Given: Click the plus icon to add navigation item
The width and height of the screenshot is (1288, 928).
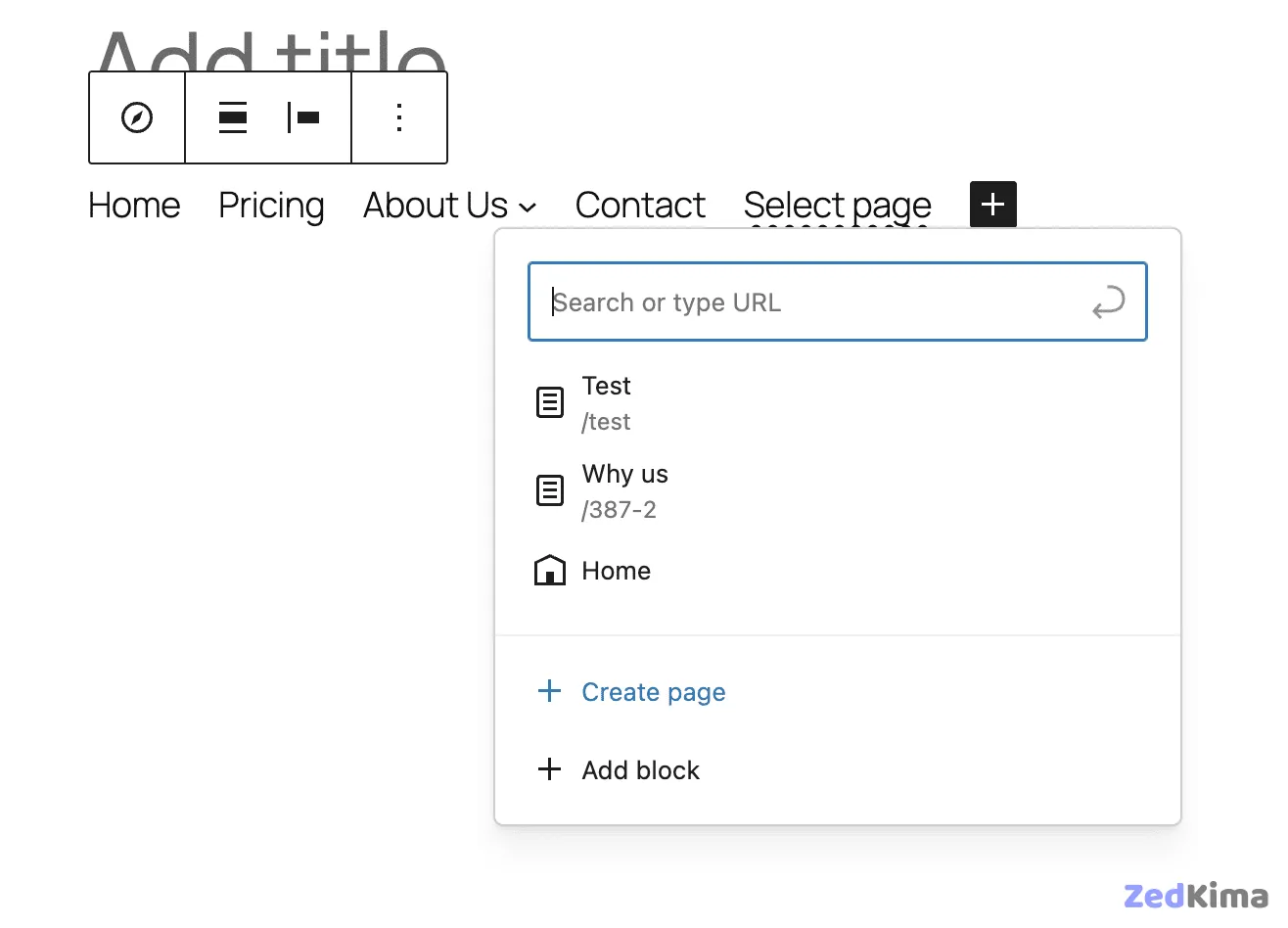Looking at the screenshot, I should coord(992,205).
